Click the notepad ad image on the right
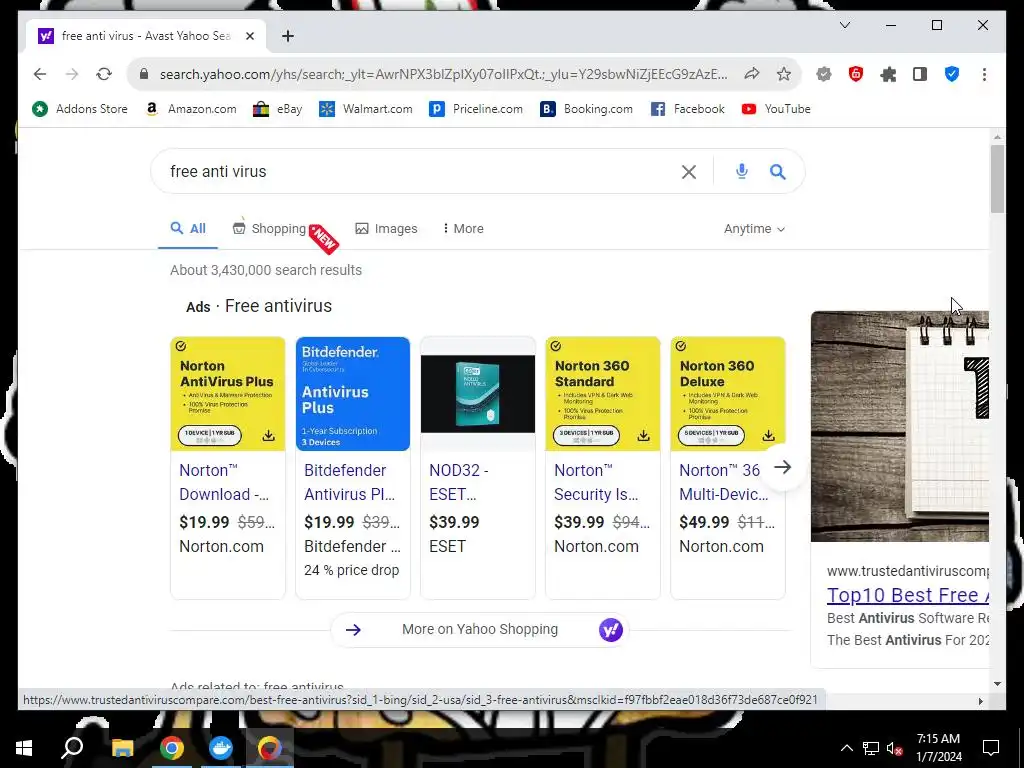1024x768 pixels. tap(900, 426)
